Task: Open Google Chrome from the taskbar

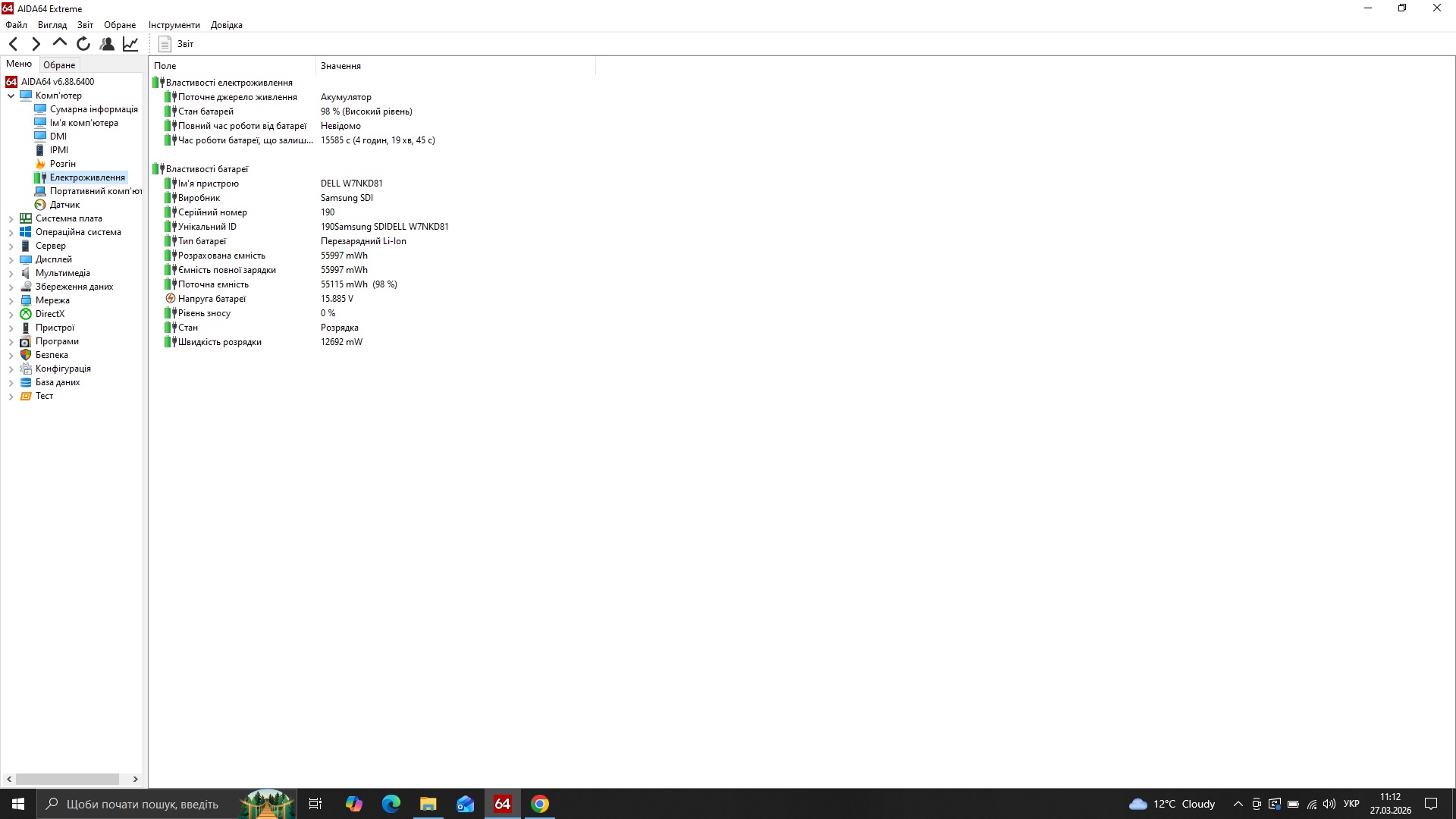Action: coord(539,804)
